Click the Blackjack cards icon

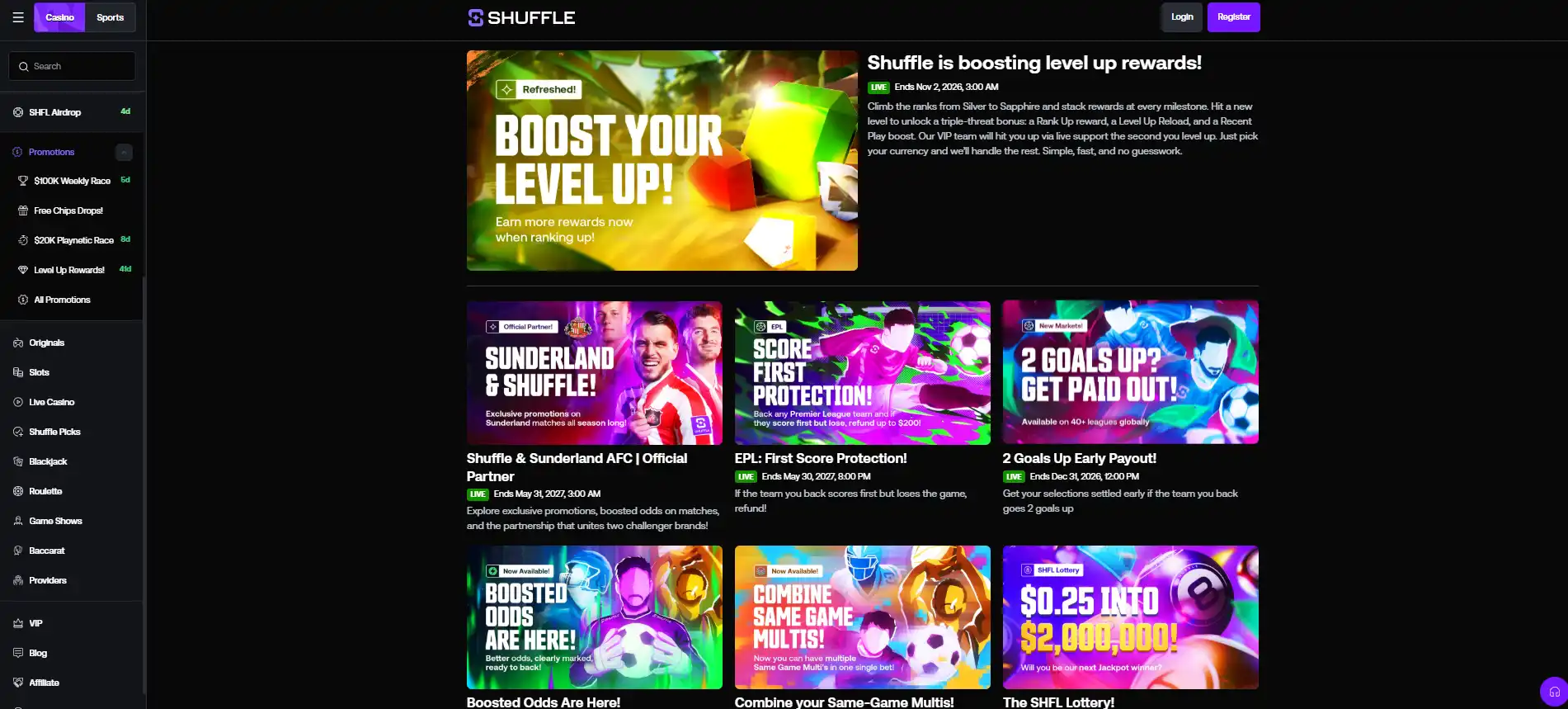click(x=18, y=461)
